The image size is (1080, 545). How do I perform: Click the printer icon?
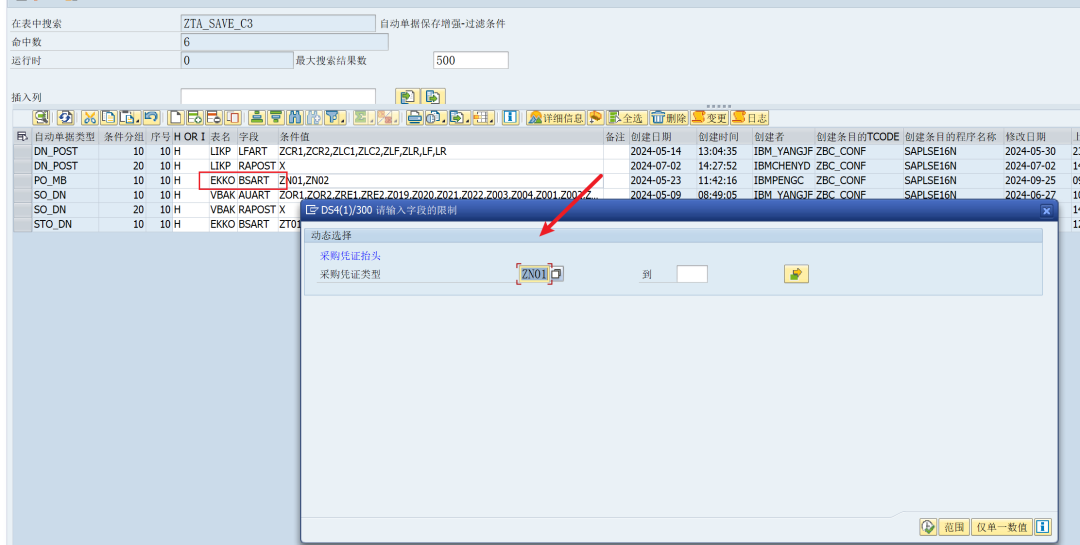pos(415,118)
